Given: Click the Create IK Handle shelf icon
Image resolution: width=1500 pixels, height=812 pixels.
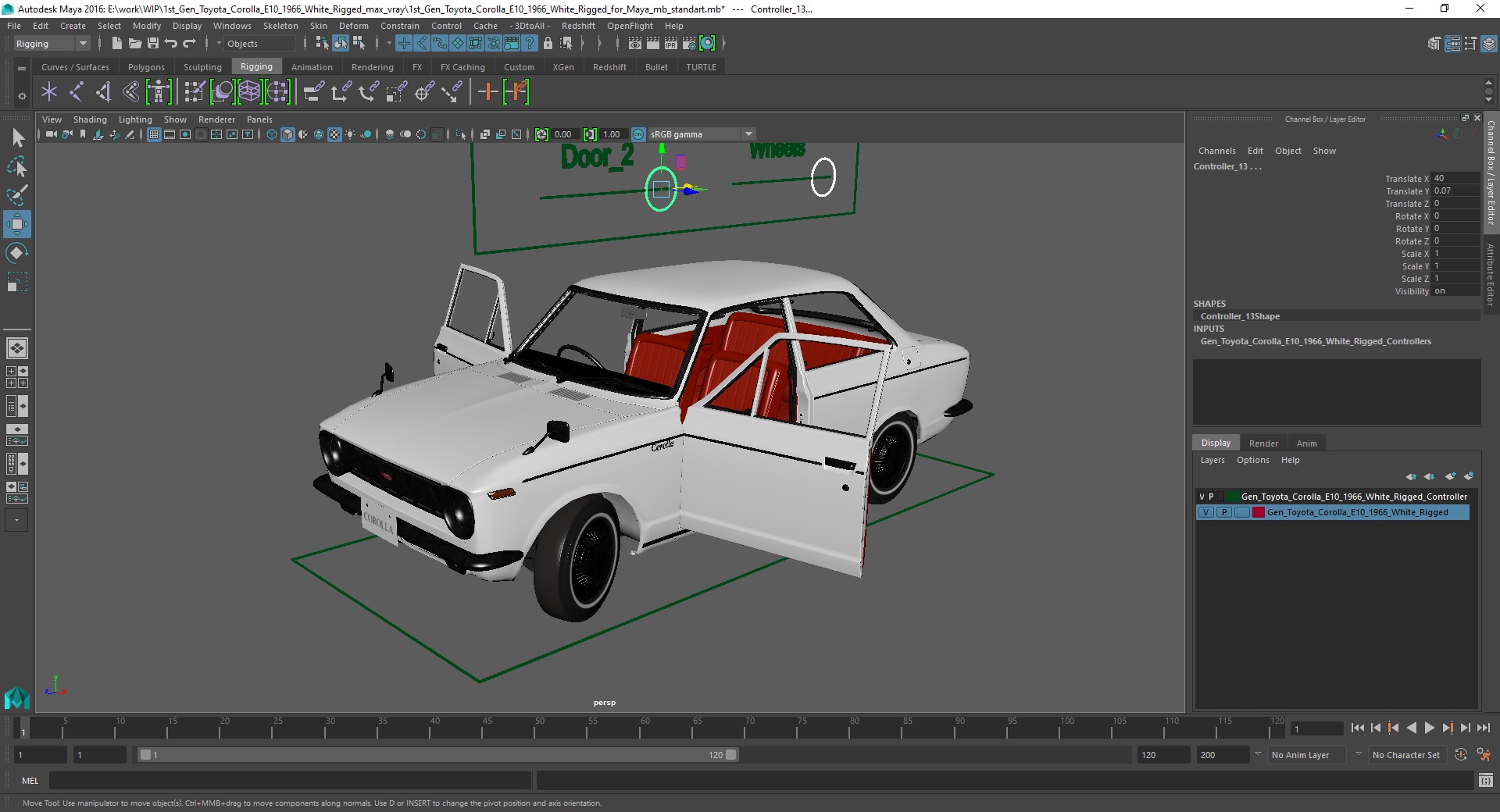Looking at the screenshot, I should pyautogui.click(x=104, y=92).
